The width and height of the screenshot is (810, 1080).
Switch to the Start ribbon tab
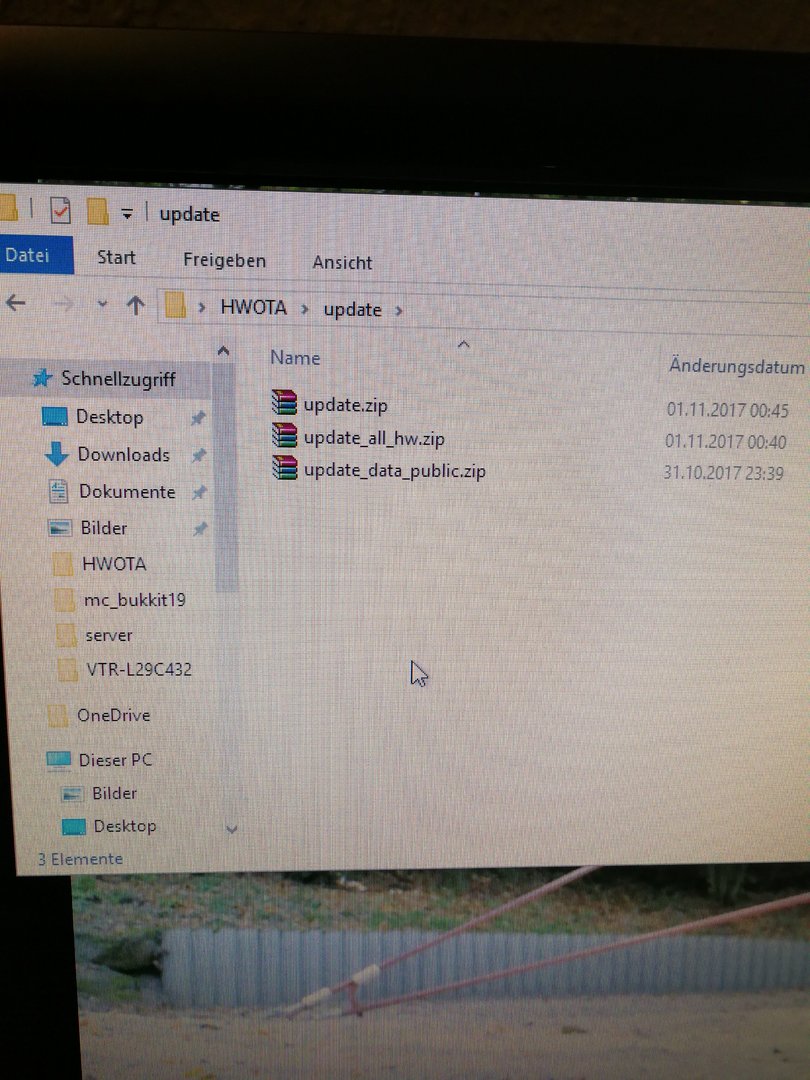point(116,258)
